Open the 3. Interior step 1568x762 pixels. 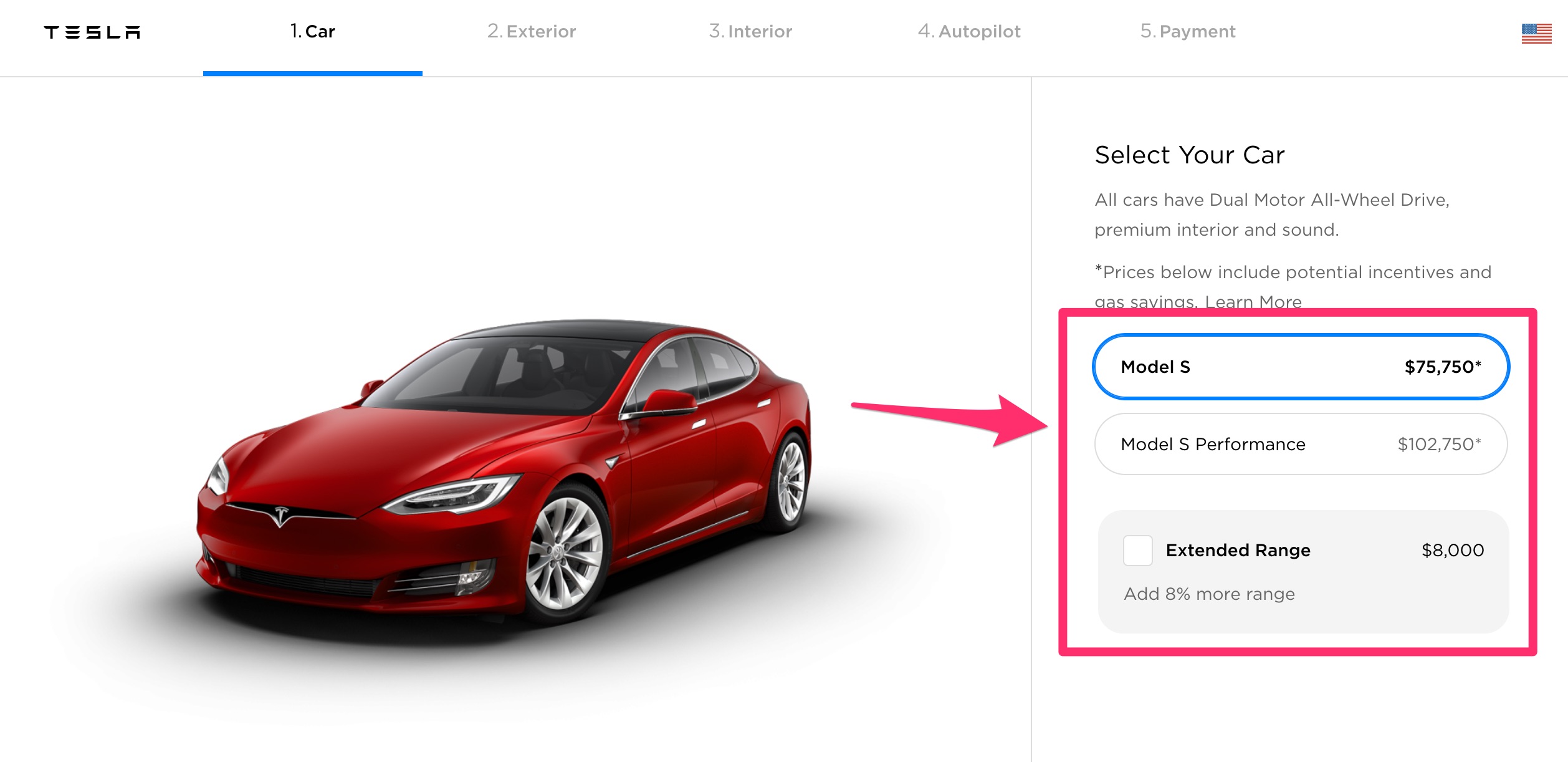[750, 31]
